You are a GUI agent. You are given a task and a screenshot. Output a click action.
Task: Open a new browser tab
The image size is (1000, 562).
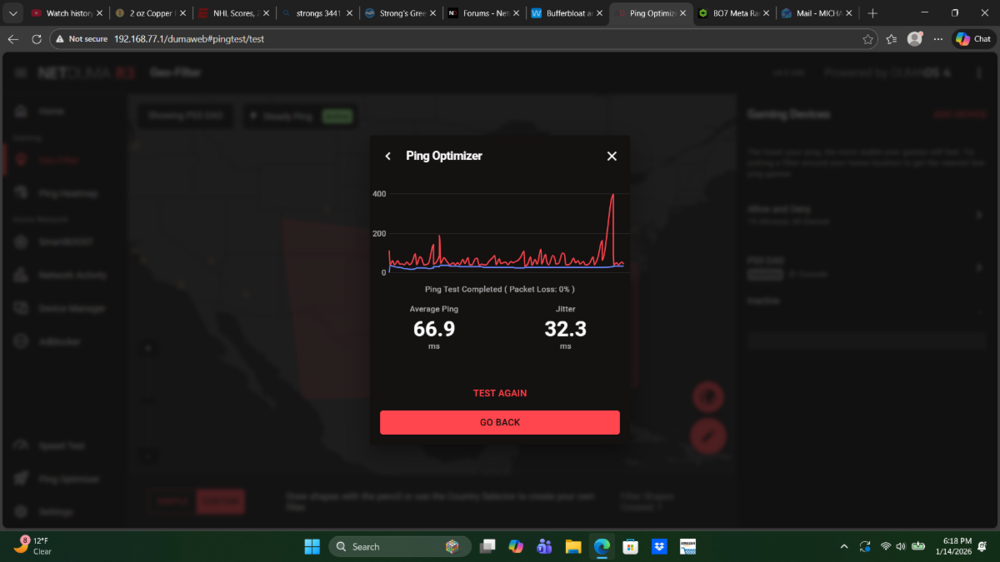pyautogui.click(x=872, y=14)
